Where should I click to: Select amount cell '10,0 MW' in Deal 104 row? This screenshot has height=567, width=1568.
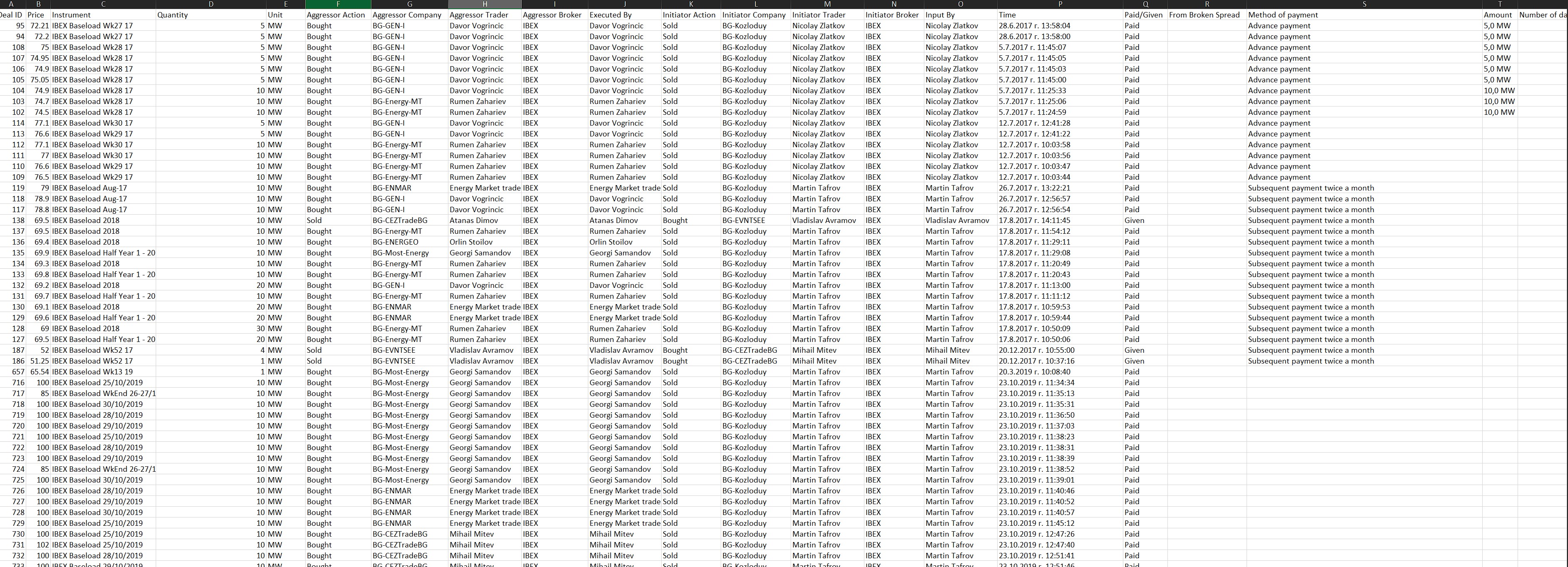1500,91
